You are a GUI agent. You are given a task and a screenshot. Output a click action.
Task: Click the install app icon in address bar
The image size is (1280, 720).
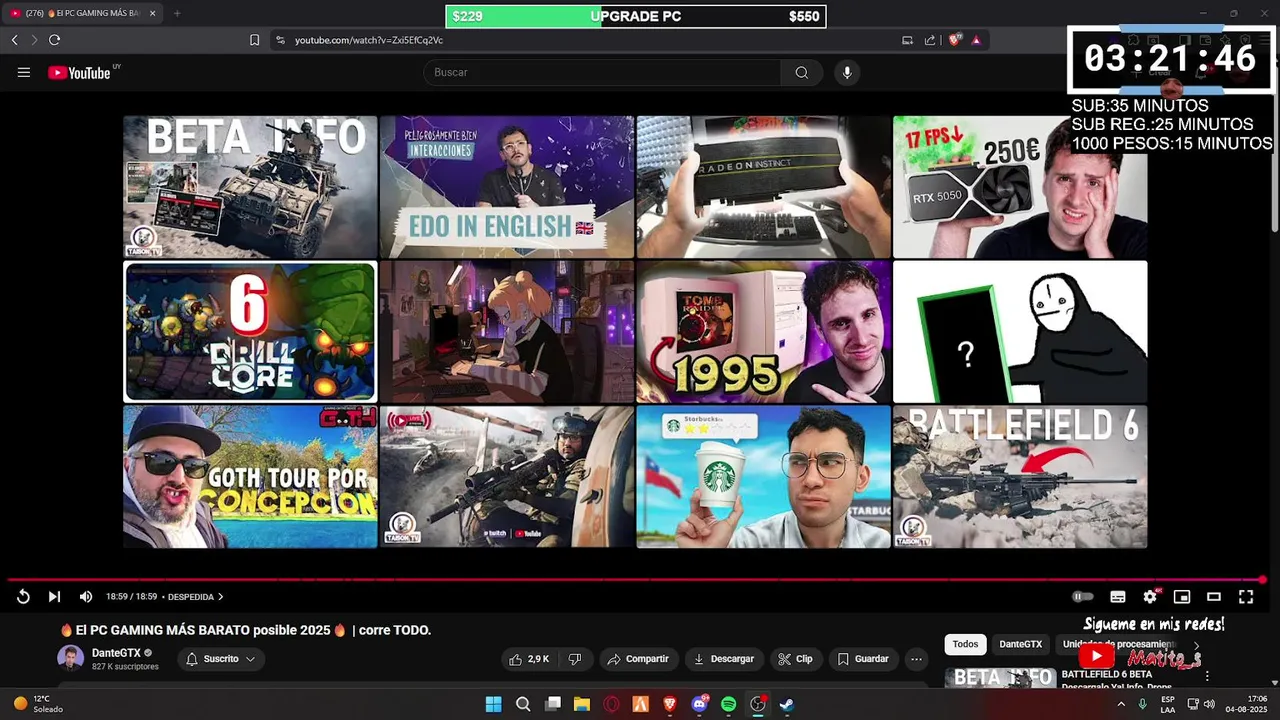[907, 40]
